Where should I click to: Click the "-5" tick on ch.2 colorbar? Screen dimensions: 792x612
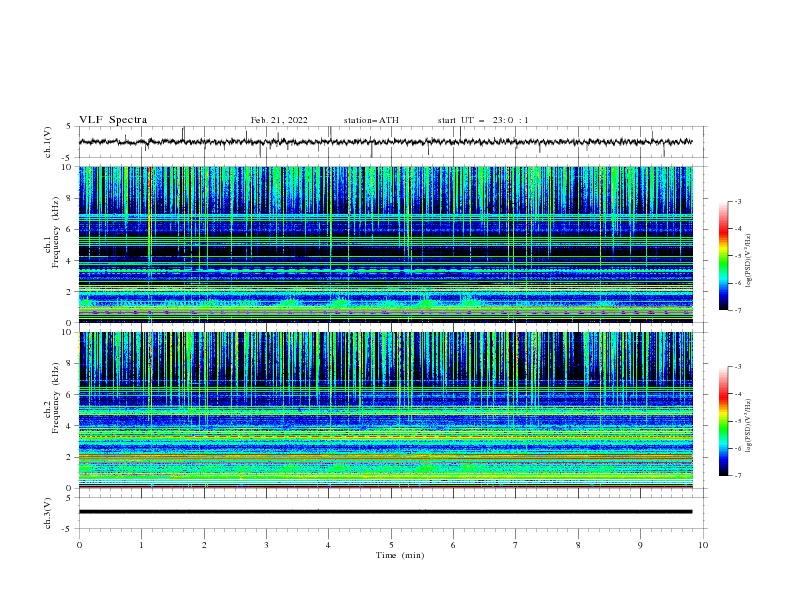[x=737, y=421]
